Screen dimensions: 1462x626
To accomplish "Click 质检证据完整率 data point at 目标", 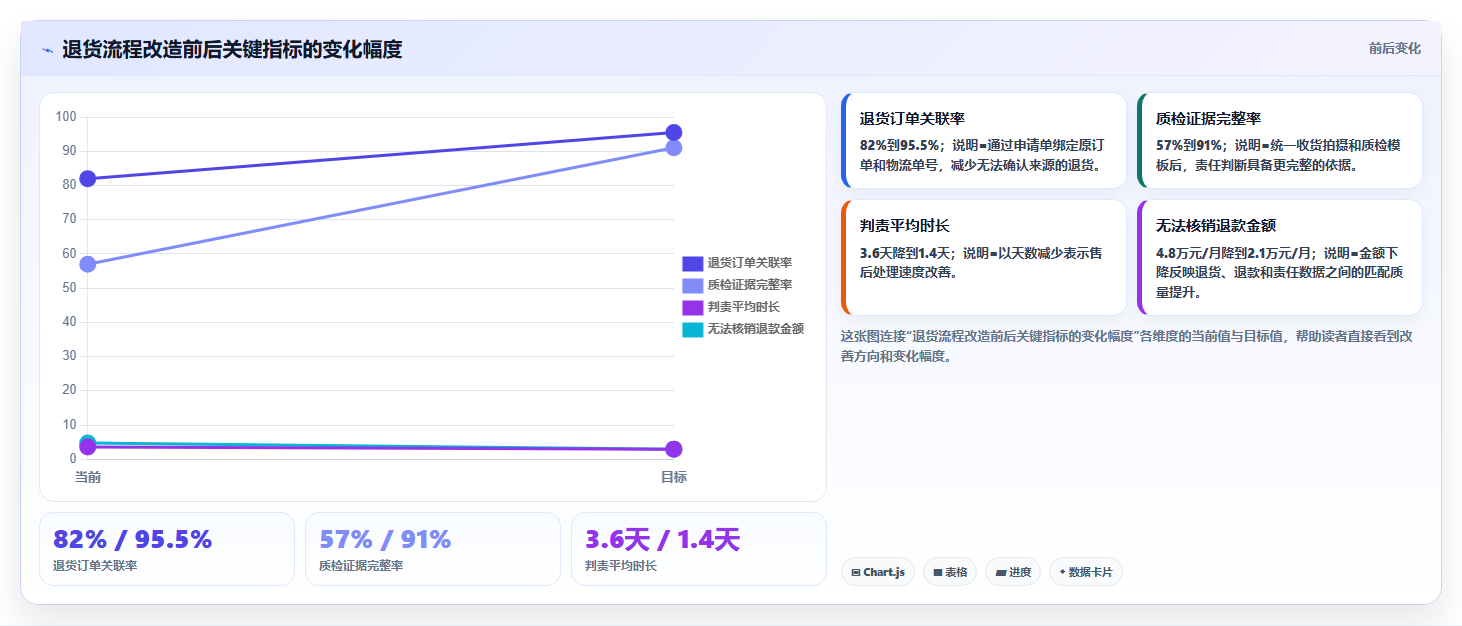I will click(x=674, y=148).
